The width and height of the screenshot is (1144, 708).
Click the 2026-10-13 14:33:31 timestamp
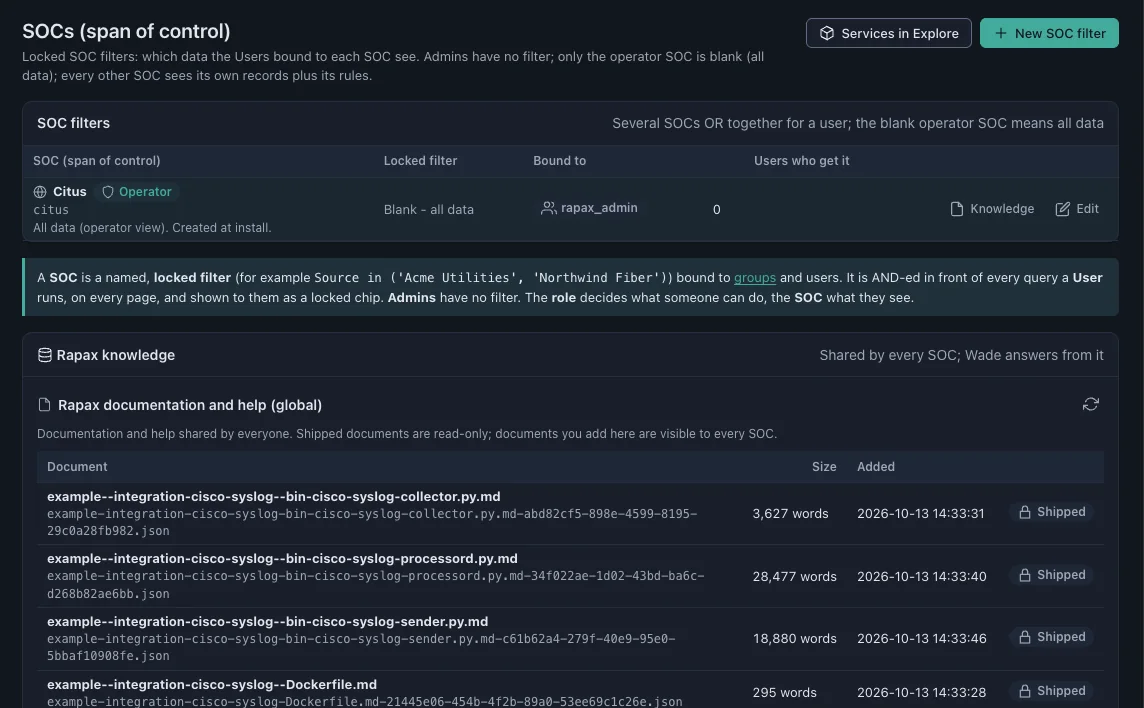point(921,513)
